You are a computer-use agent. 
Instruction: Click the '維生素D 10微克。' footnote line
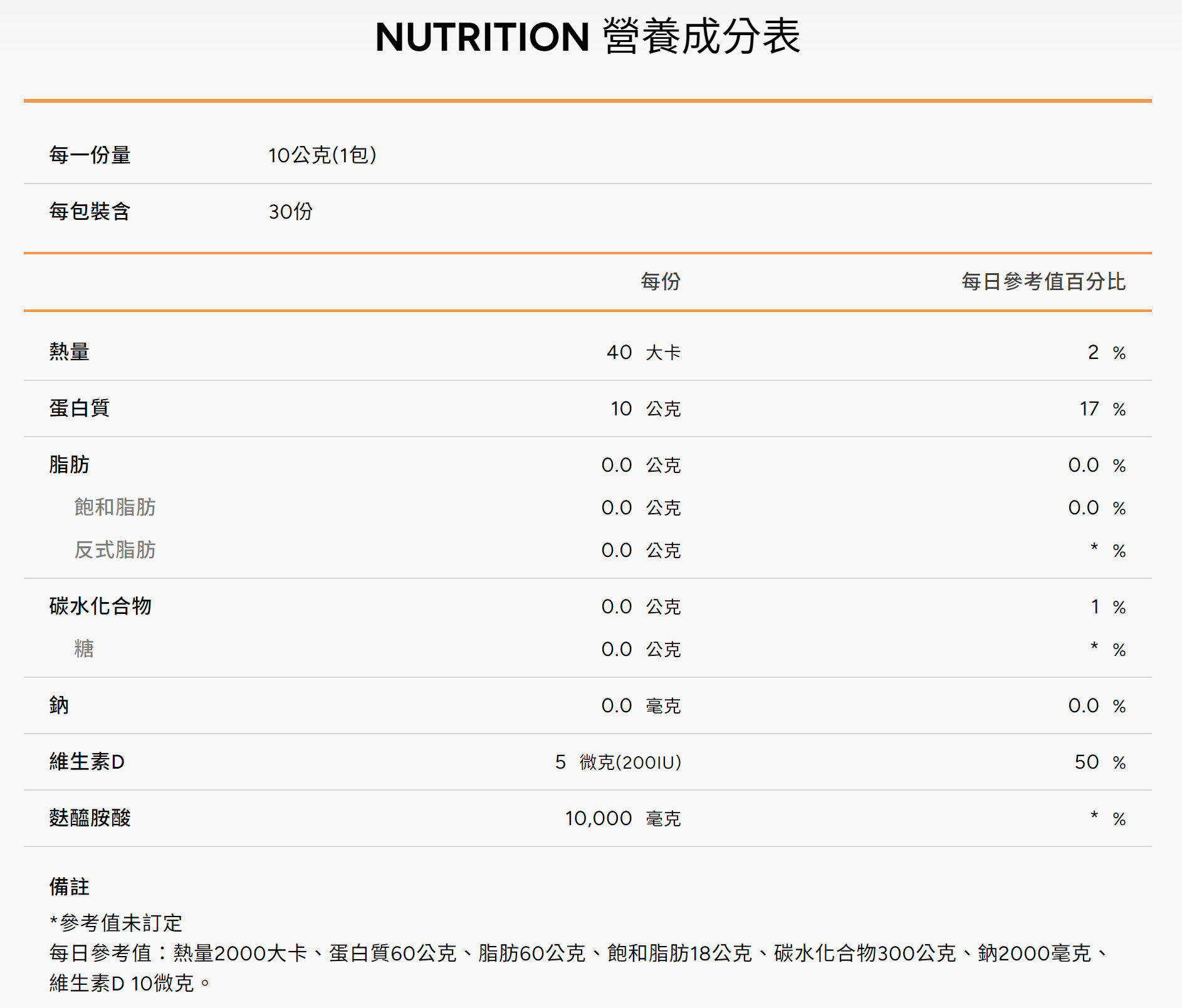pyautogui.click(x=130, y=983)
